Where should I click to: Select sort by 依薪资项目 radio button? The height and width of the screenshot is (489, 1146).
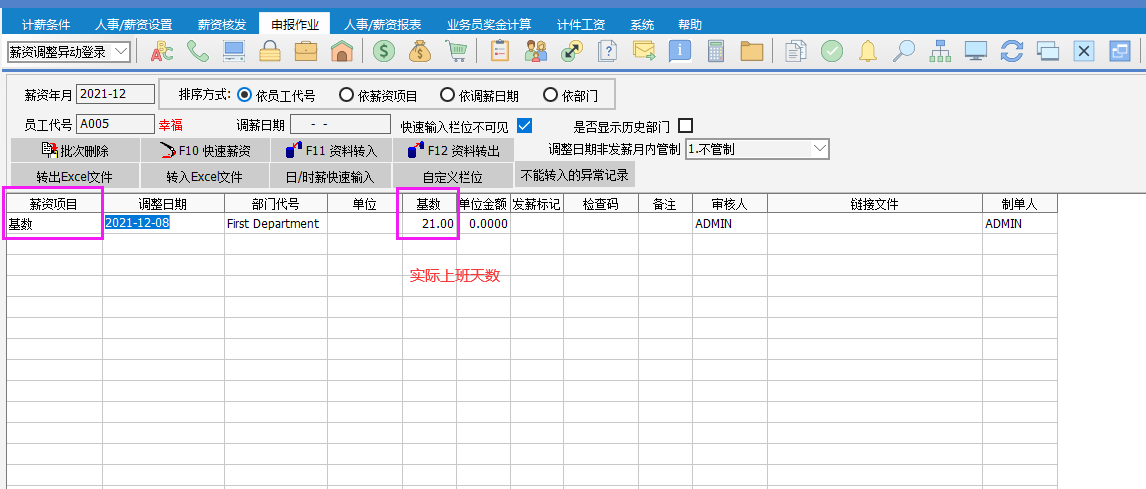click(x=346, y=95)
